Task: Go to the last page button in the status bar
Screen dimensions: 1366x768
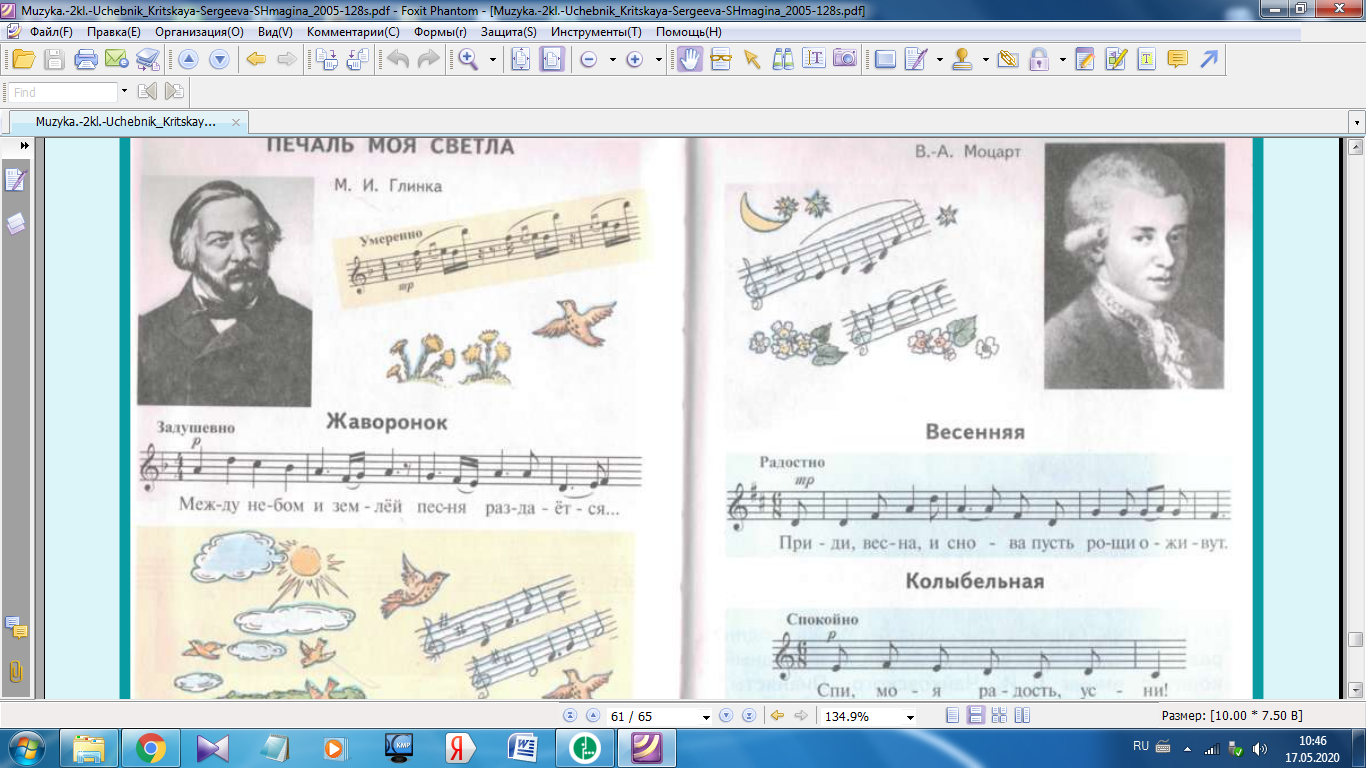Action: pos(747,716)
